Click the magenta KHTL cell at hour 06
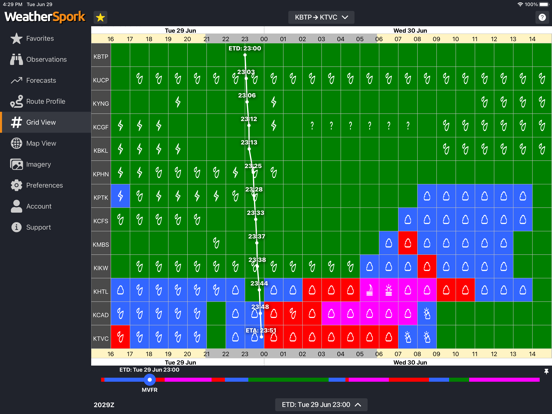 click(389, 290)
